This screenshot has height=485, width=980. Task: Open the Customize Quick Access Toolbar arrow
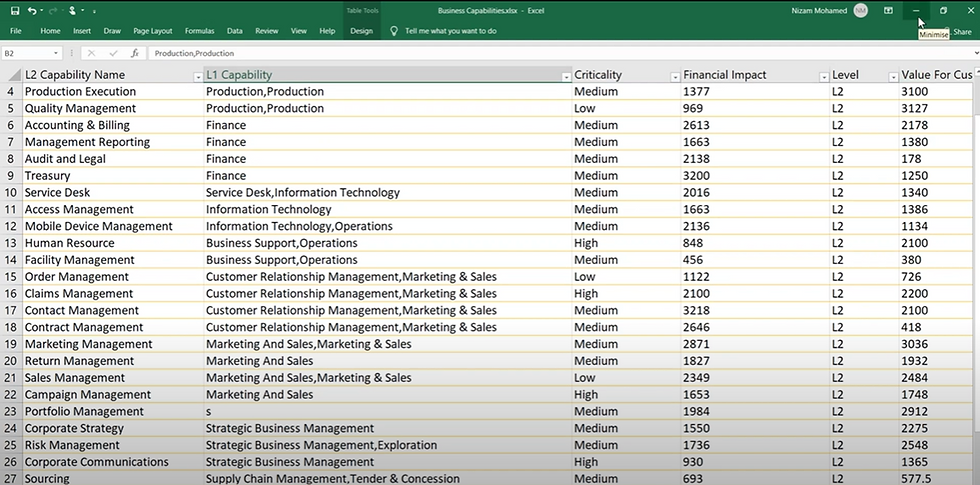[94, 11]
